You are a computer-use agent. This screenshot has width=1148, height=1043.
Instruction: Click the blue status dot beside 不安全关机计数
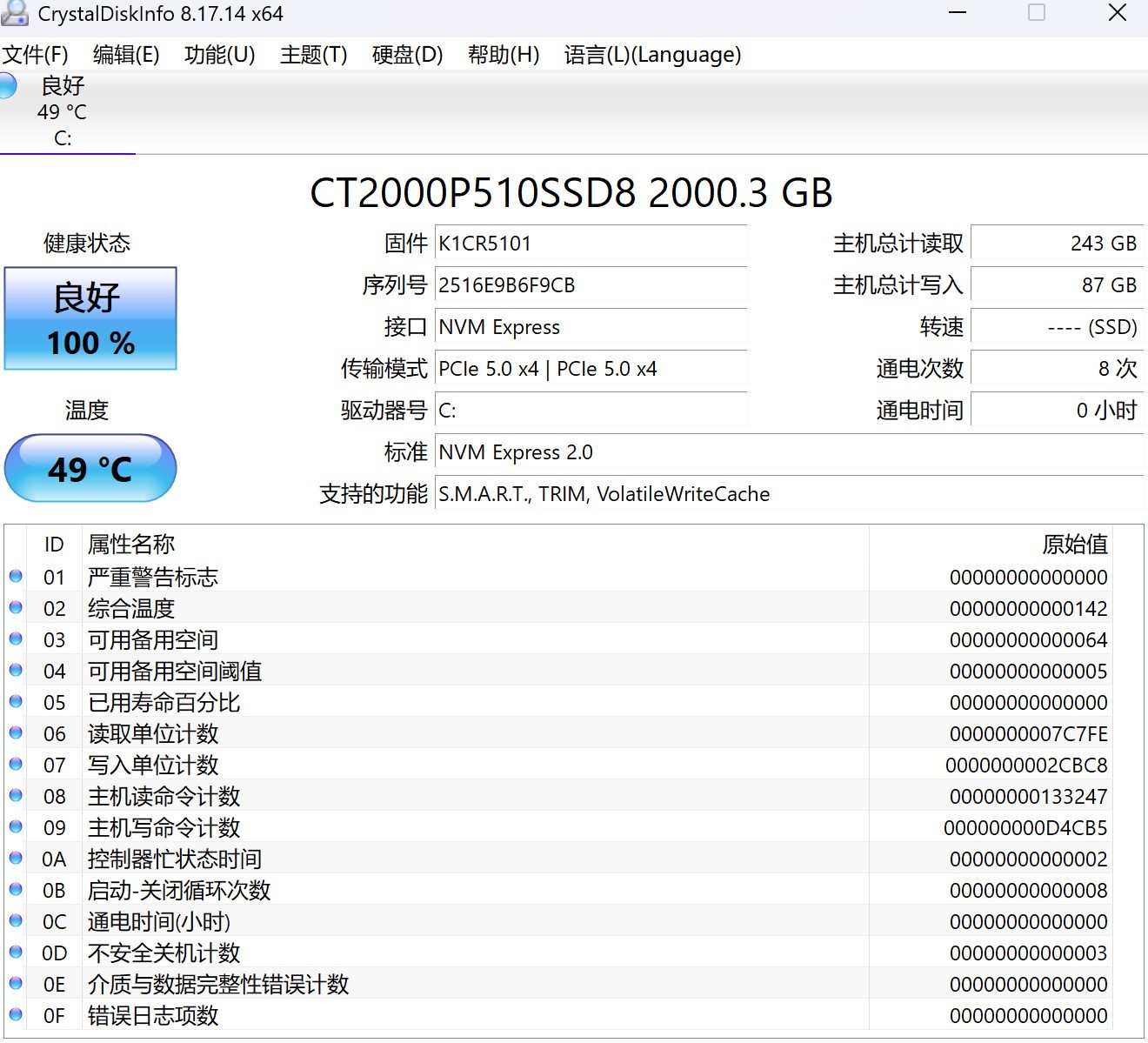pos(15,952)
